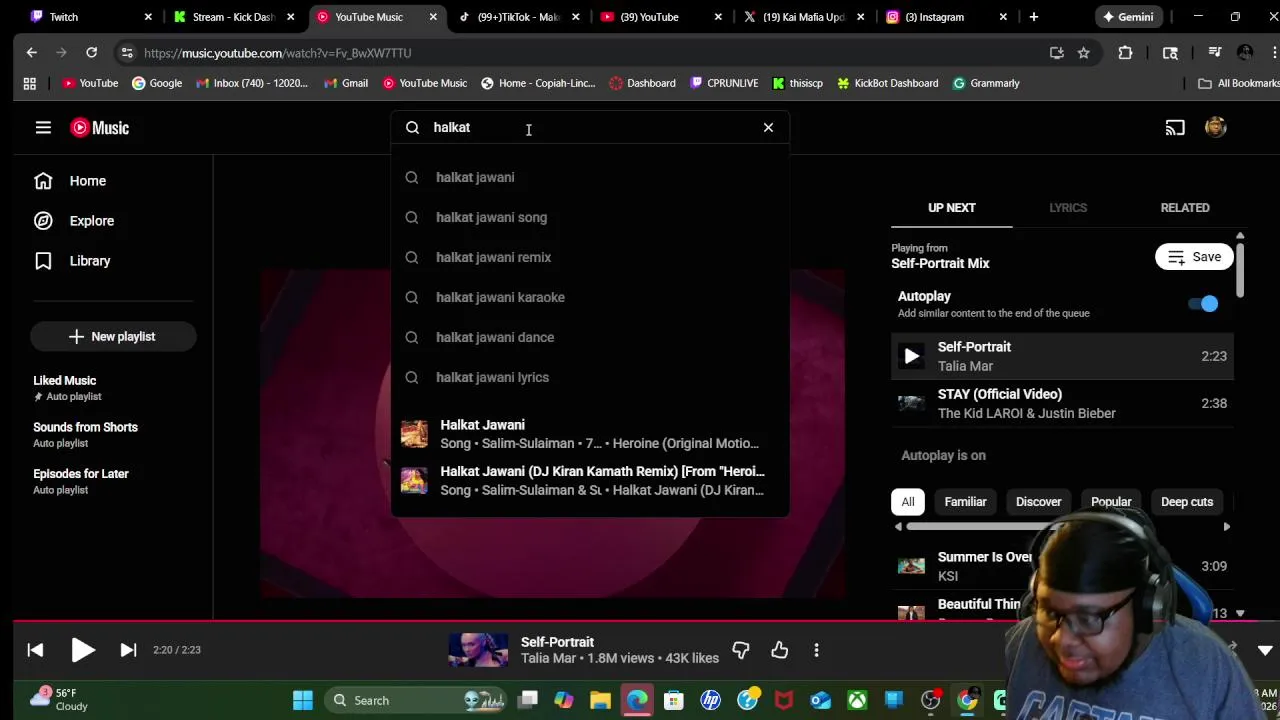Go back in browser
Image resolution: width=1280 pixels, height=720 pixels.
point(32,53)
